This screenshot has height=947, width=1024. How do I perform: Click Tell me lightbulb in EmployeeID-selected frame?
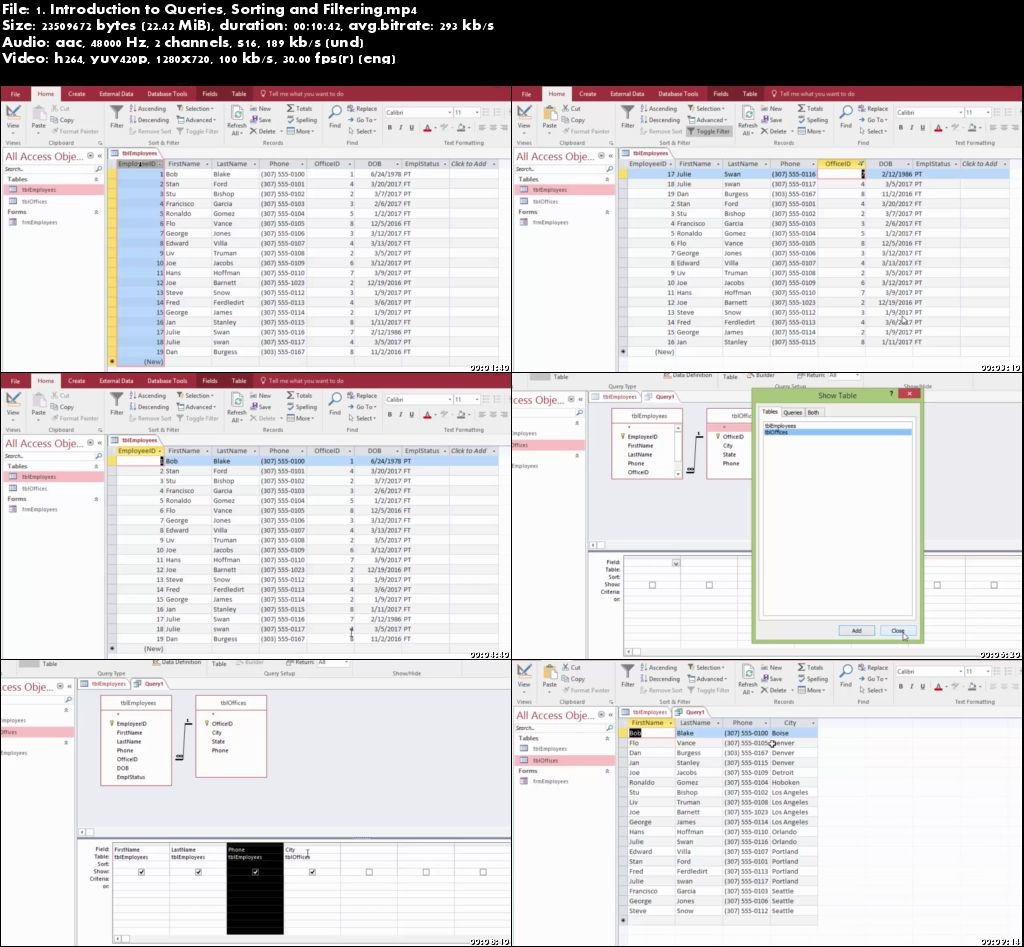pos(263,93)
